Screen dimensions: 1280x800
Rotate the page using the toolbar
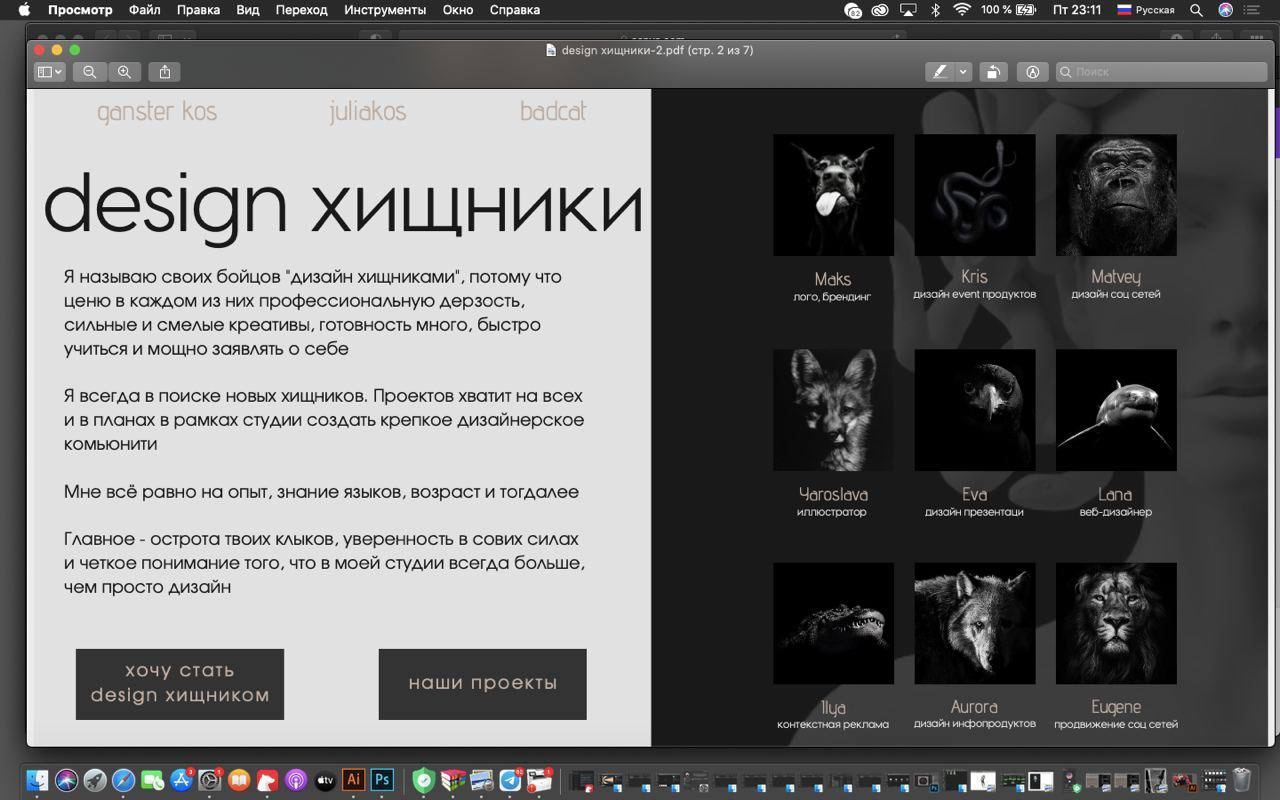(993, 72)
